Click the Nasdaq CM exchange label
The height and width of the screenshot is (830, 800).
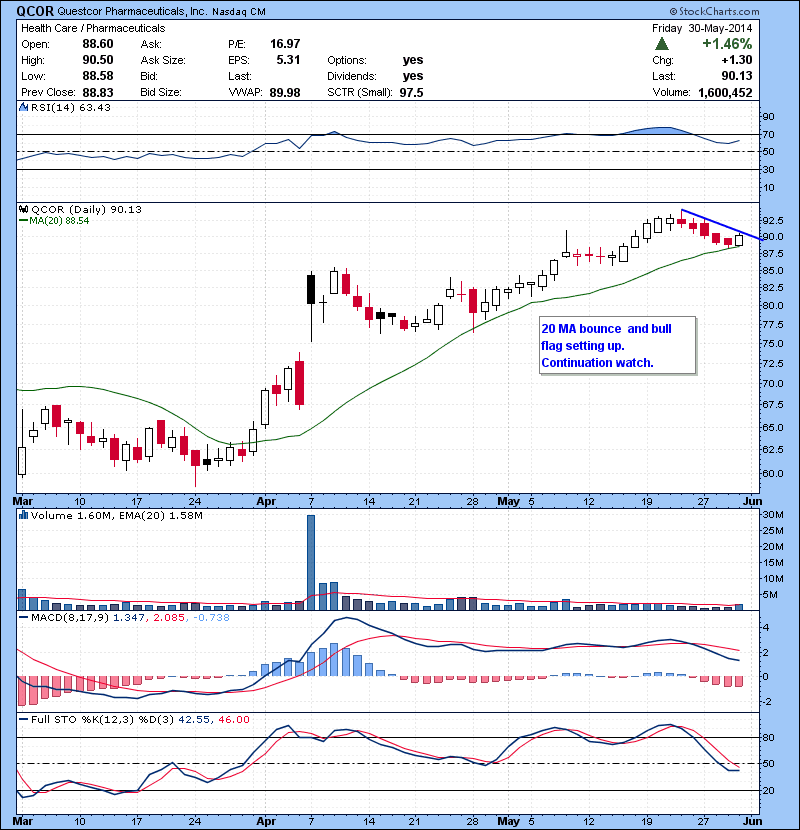(x=239, y=12)
